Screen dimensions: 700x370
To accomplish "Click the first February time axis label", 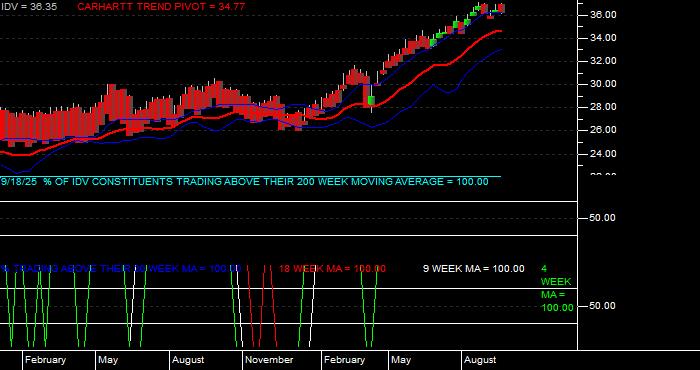I will click(x=45, y=360).
